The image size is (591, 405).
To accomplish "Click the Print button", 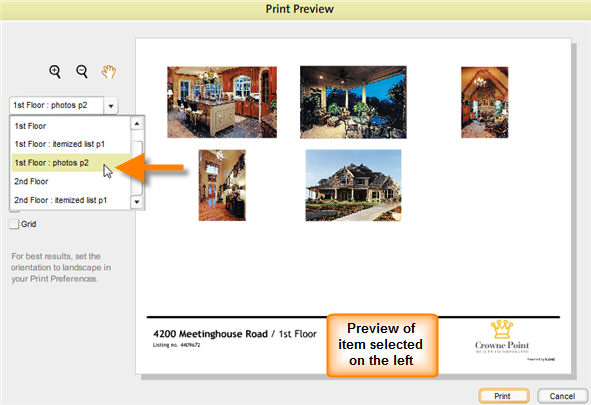I will point(504,396).
